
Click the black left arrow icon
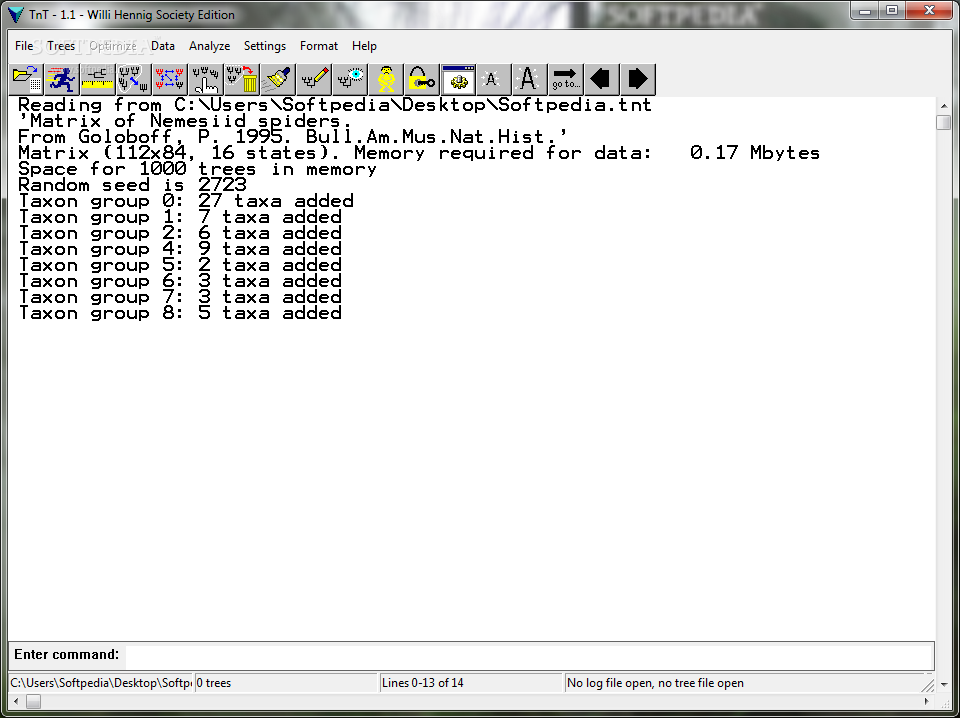pyautogui.click(x=601, y=80)
